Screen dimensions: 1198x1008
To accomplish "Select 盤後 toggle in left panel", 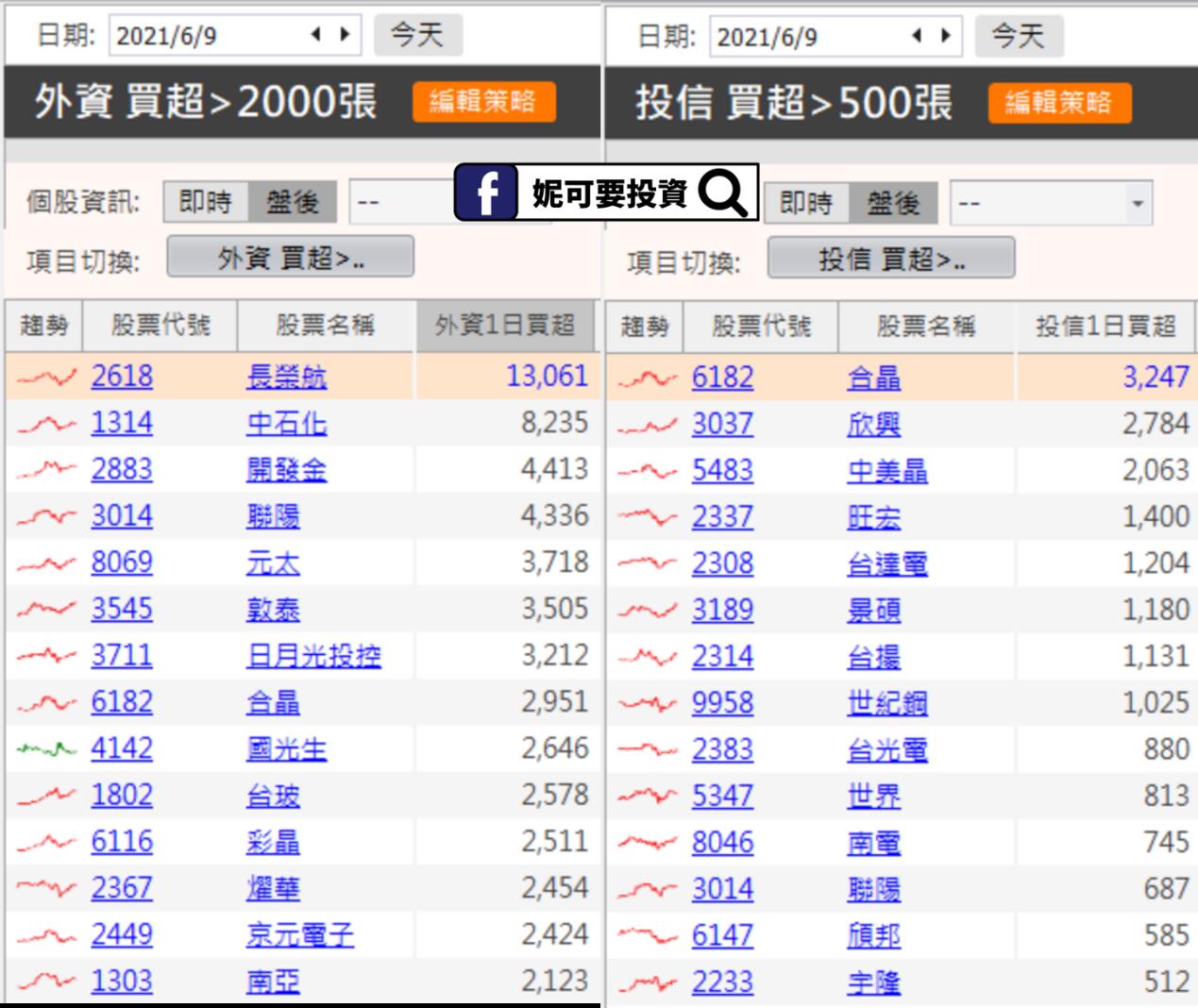I will pos(291,202).
